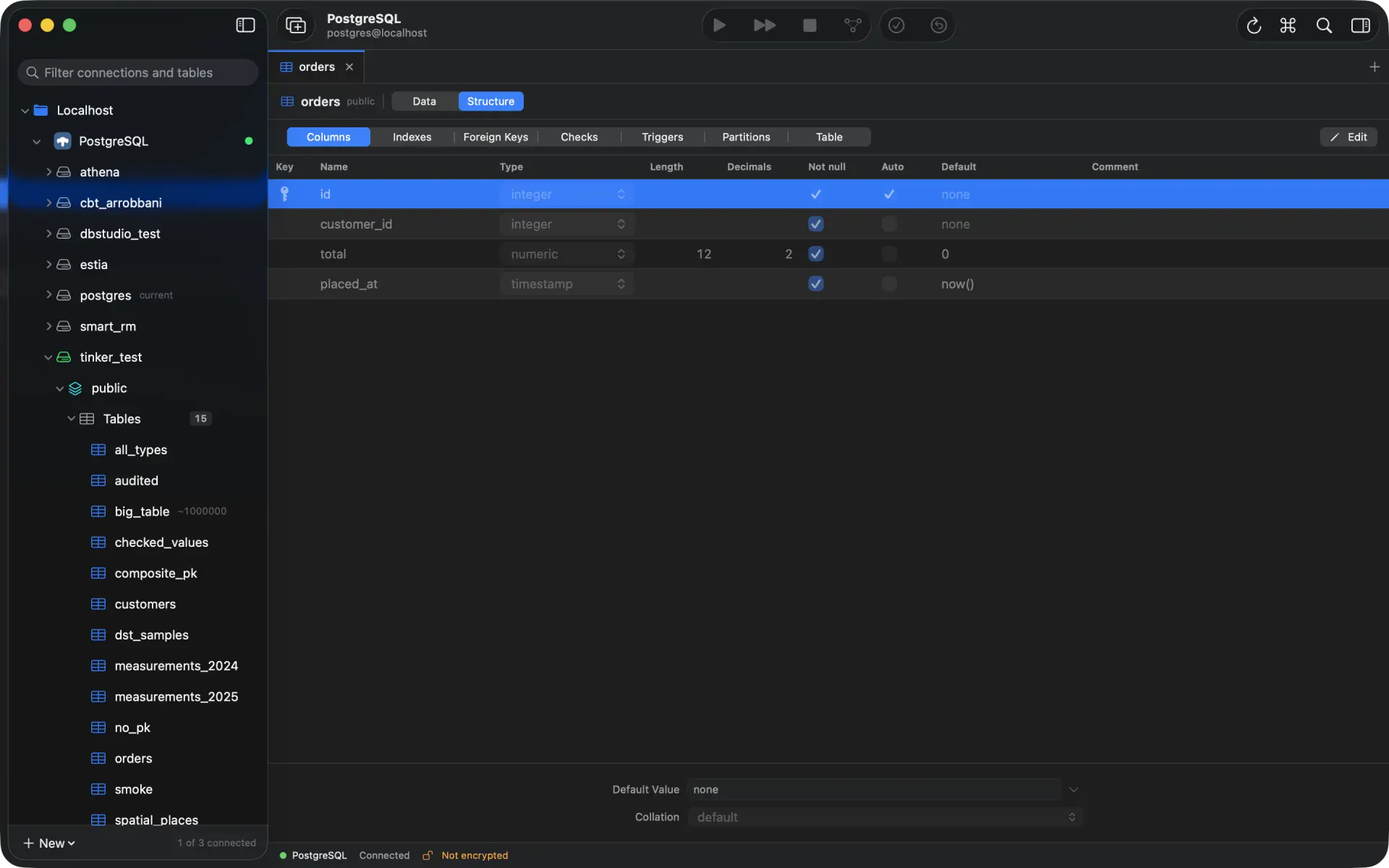Viewport: 1389px width, 868px height.
Task: Click the Edit button
Action: pos(1348,137)
